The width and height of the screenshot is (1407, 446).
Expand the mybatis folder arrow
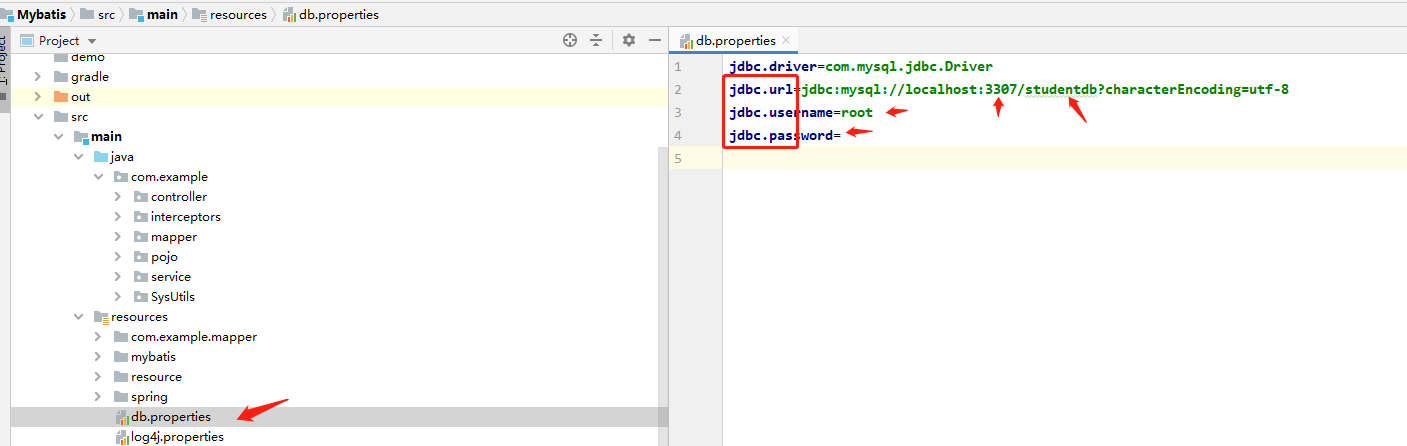tap(98, 357)
